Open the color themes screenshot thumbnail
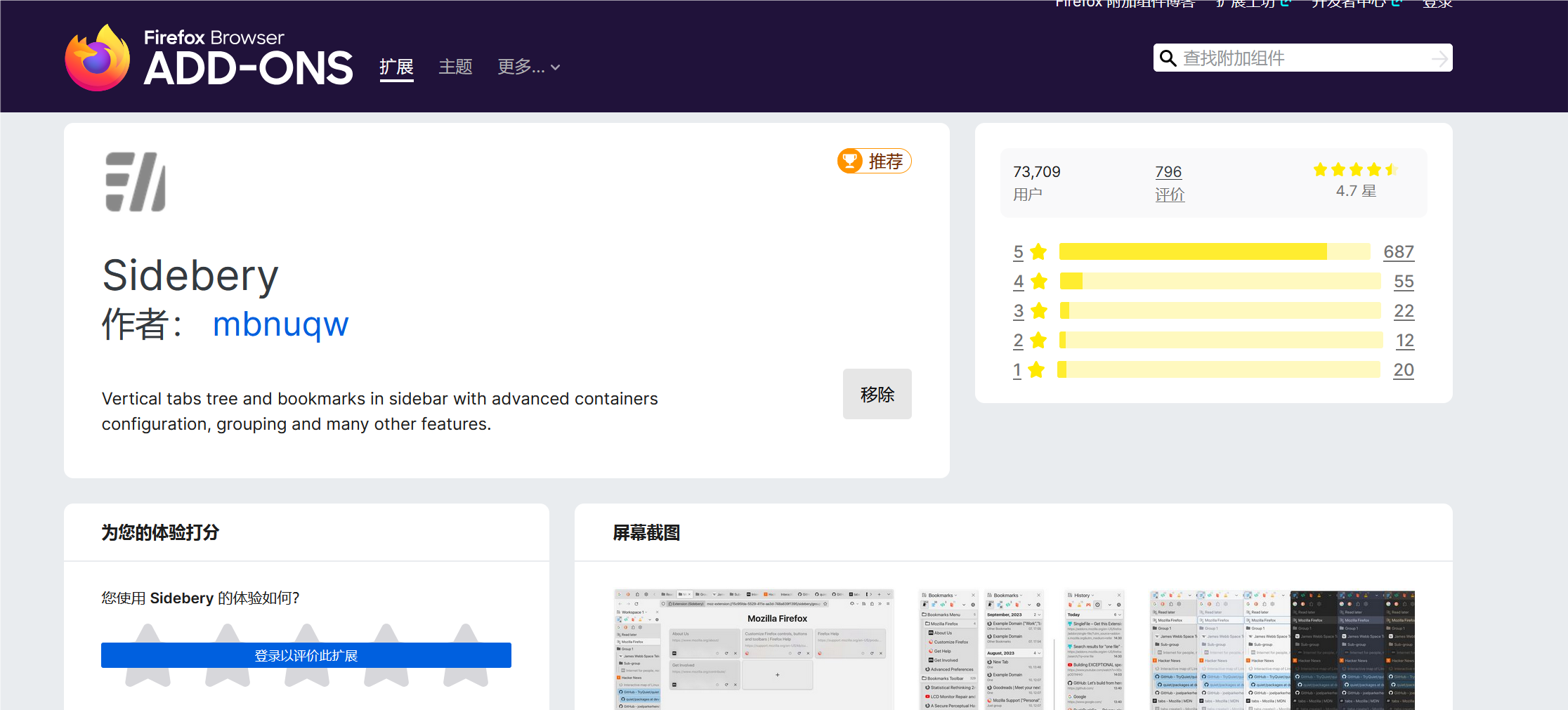Viewport: 1568px width, 710px height. 1282,650
